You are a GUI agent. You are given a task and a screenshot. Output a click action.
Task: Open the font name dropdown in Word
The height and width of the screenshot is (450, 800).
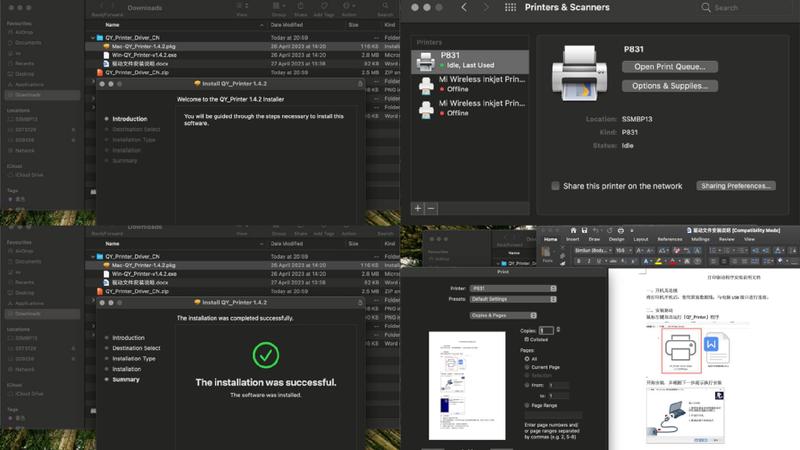593,251
